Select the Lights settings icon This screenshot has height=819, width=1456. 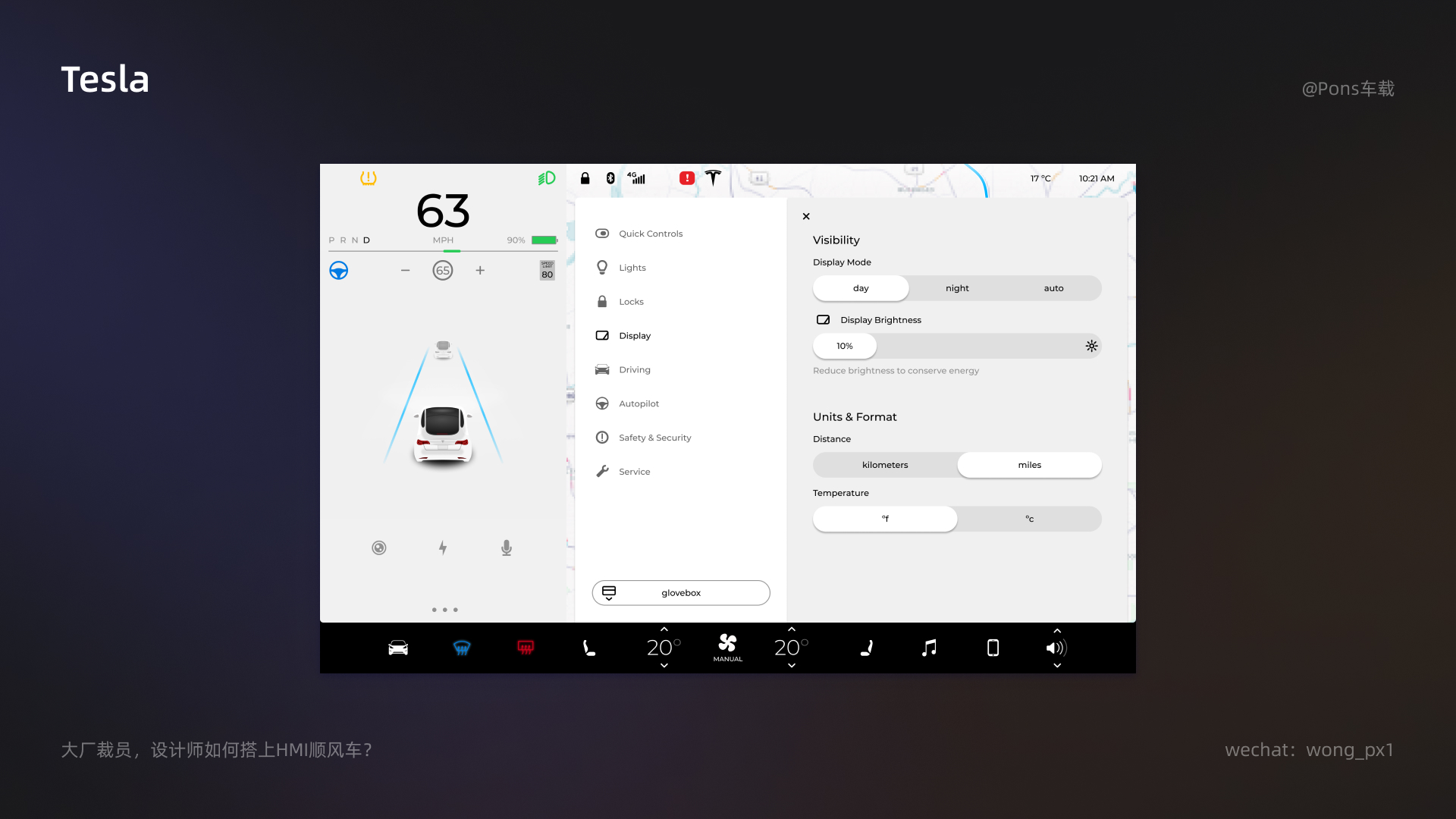pyautogui.click(x=601, y=267)
